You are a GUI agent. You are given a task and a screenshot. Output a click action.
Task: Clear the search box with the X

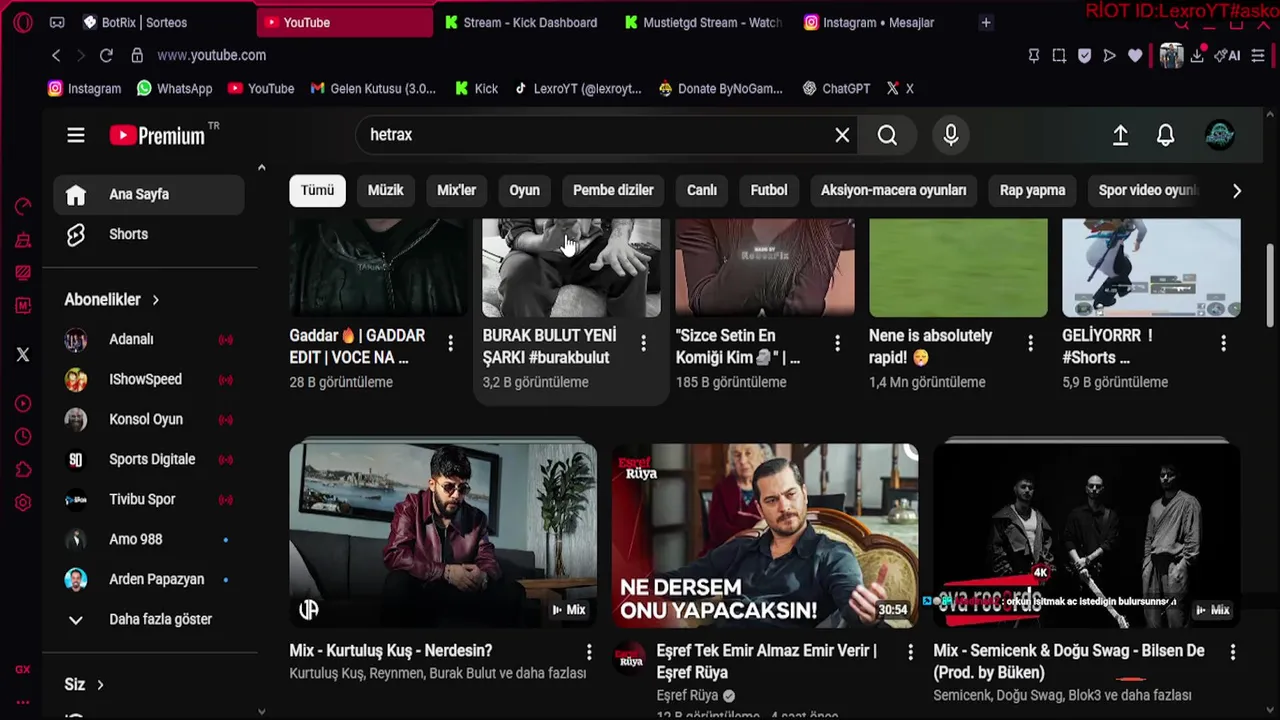[x=842, y=135]
